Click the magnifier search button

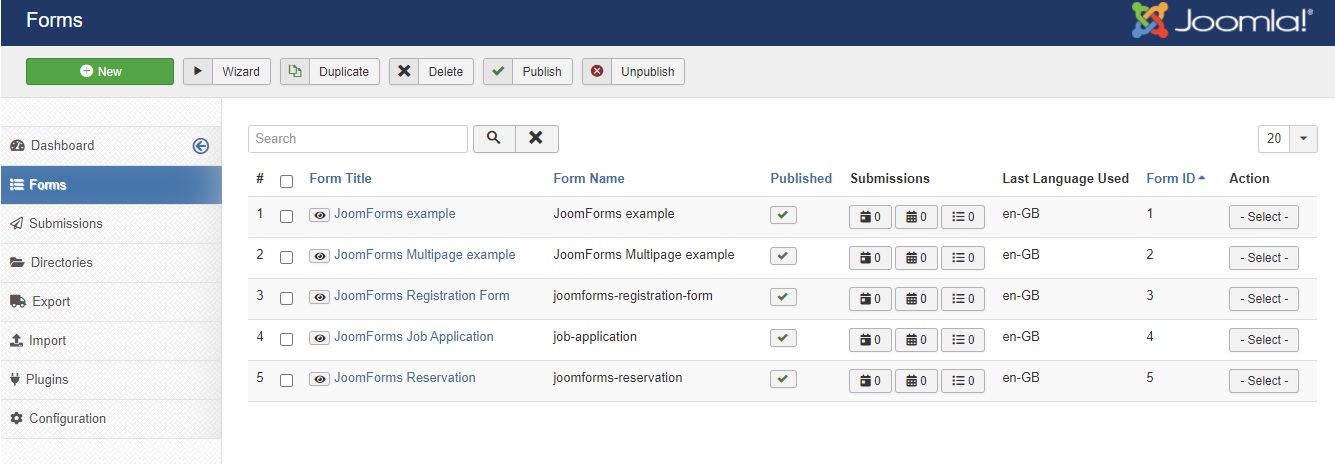click(493, 139)
